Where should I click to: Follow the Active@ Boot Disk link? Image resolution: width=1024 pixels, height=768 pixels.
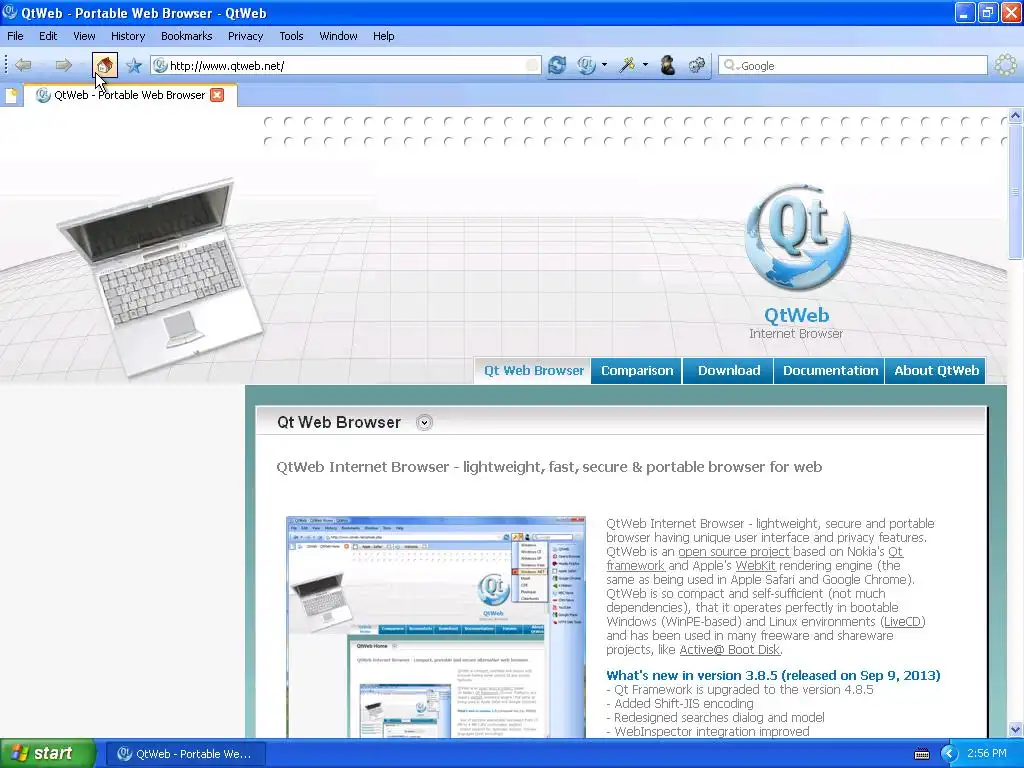pyautogui.click(x=729, y=650)
